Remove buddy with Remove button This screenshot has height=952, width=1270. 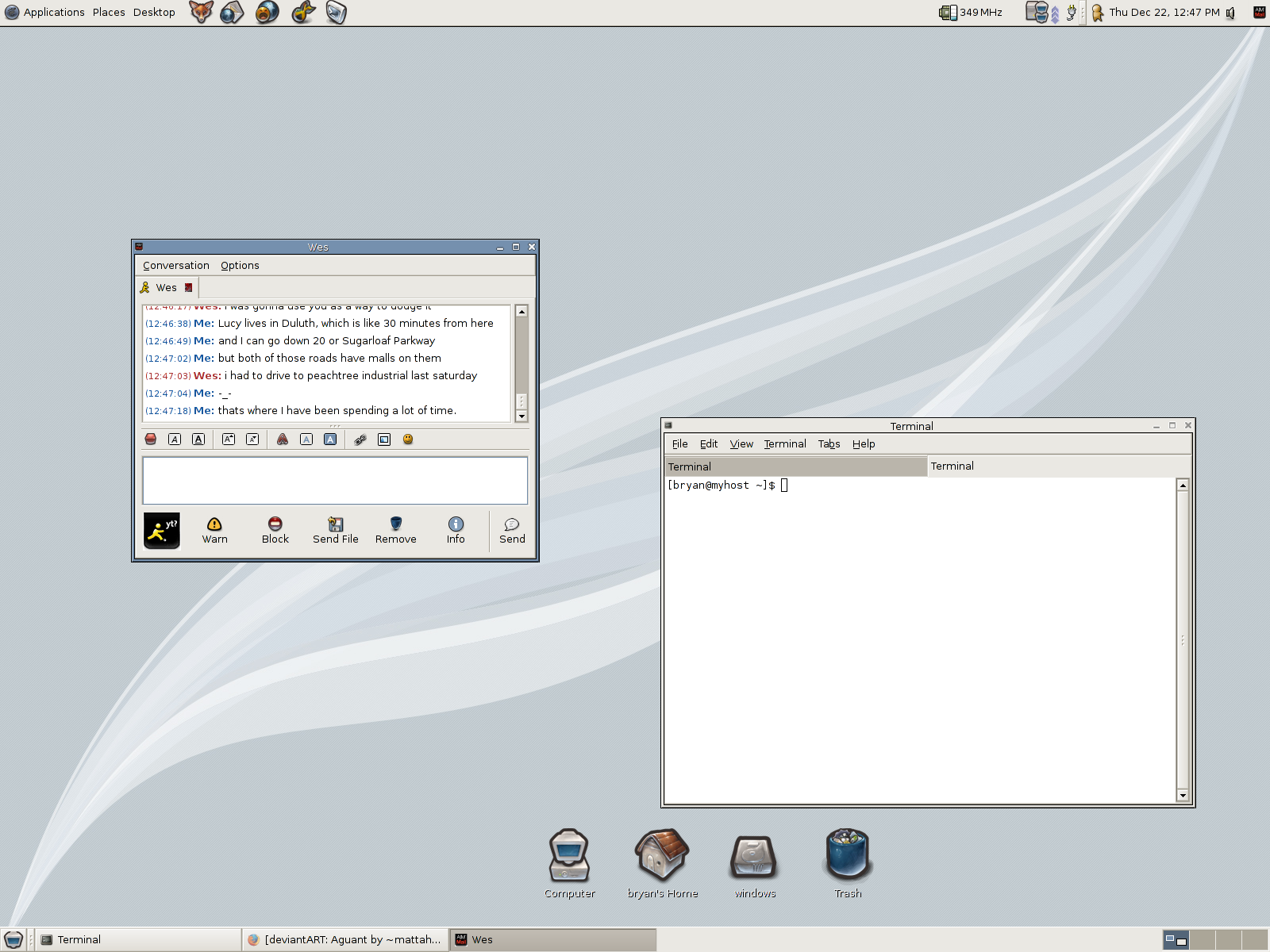[x=396, y=531]
